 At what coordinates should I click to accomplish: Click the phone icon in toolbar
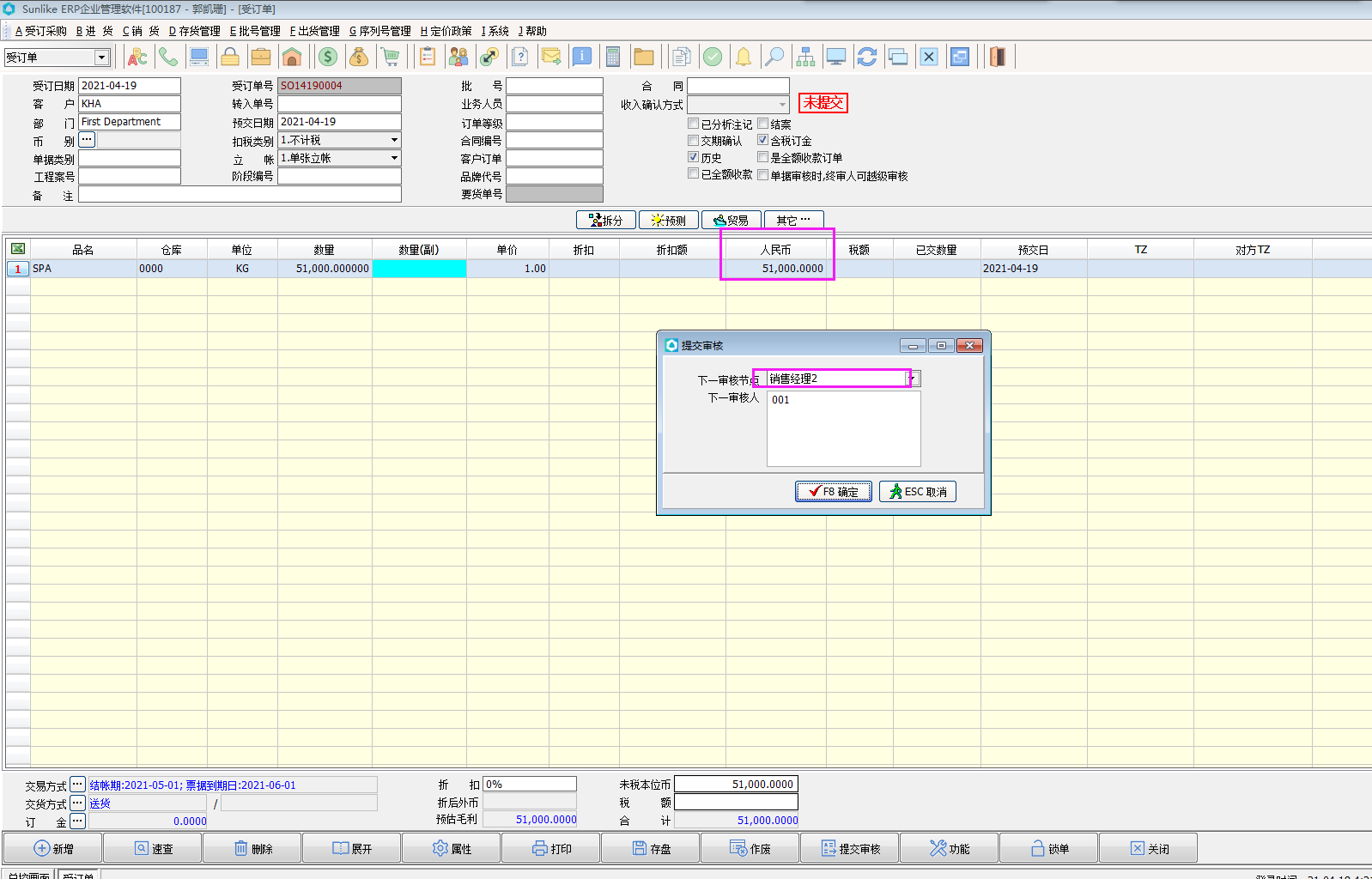click(168, 58)
